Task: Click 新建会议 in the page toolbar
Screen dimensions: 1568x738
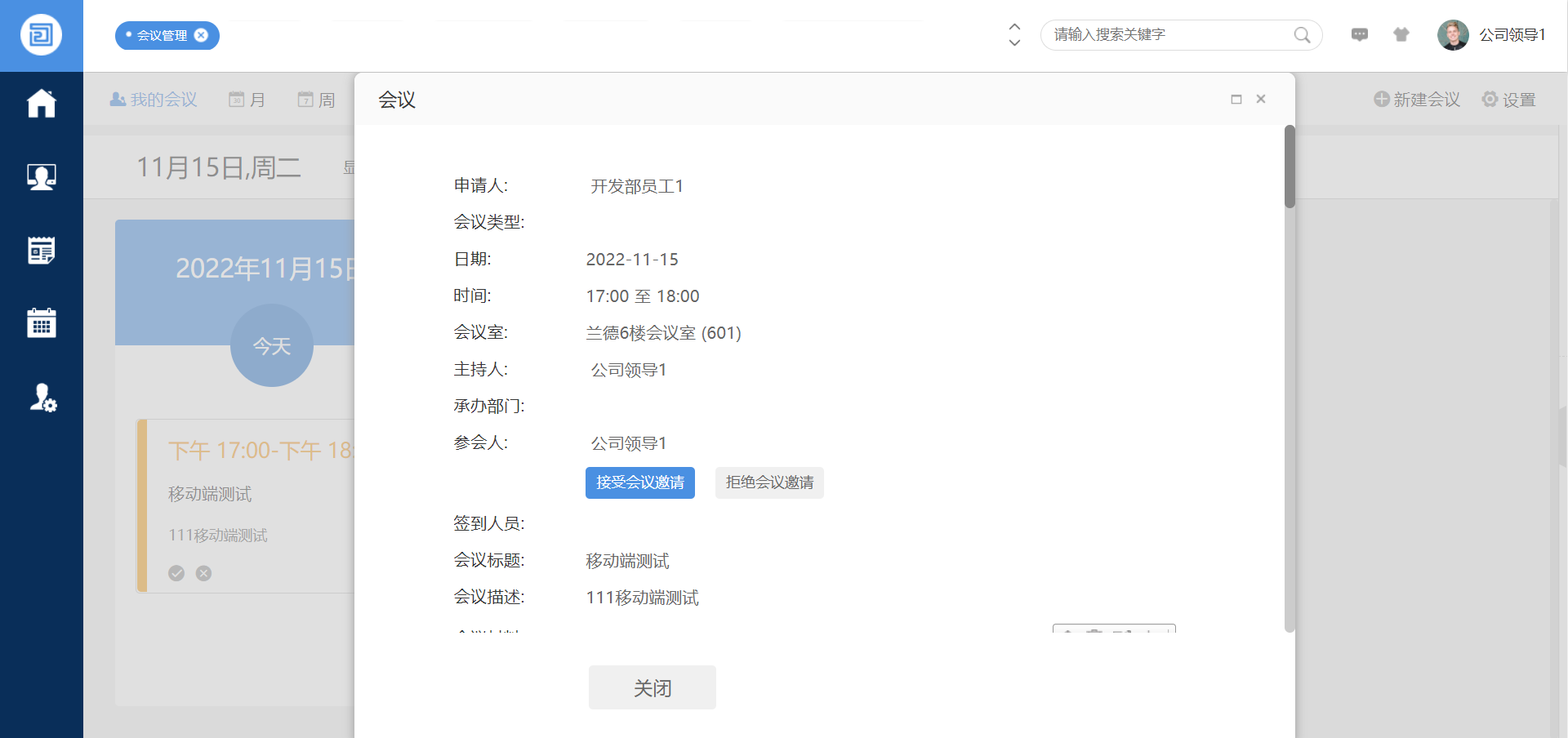Action: 1417,100
